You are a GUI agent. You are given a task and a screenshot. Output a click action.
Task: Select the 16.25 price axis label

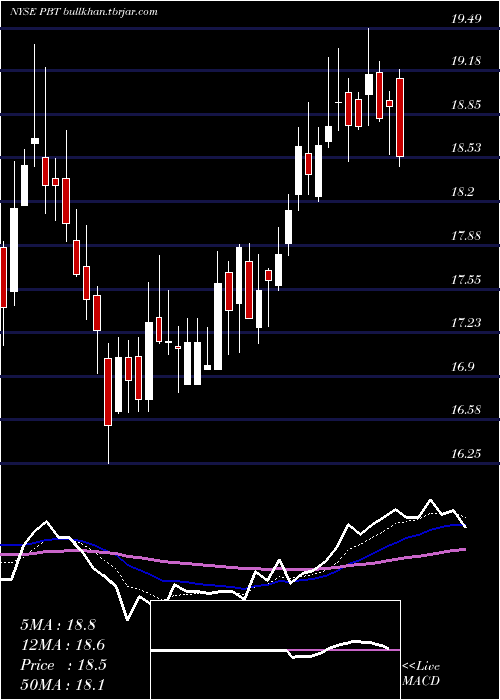(x=466, y=454)
